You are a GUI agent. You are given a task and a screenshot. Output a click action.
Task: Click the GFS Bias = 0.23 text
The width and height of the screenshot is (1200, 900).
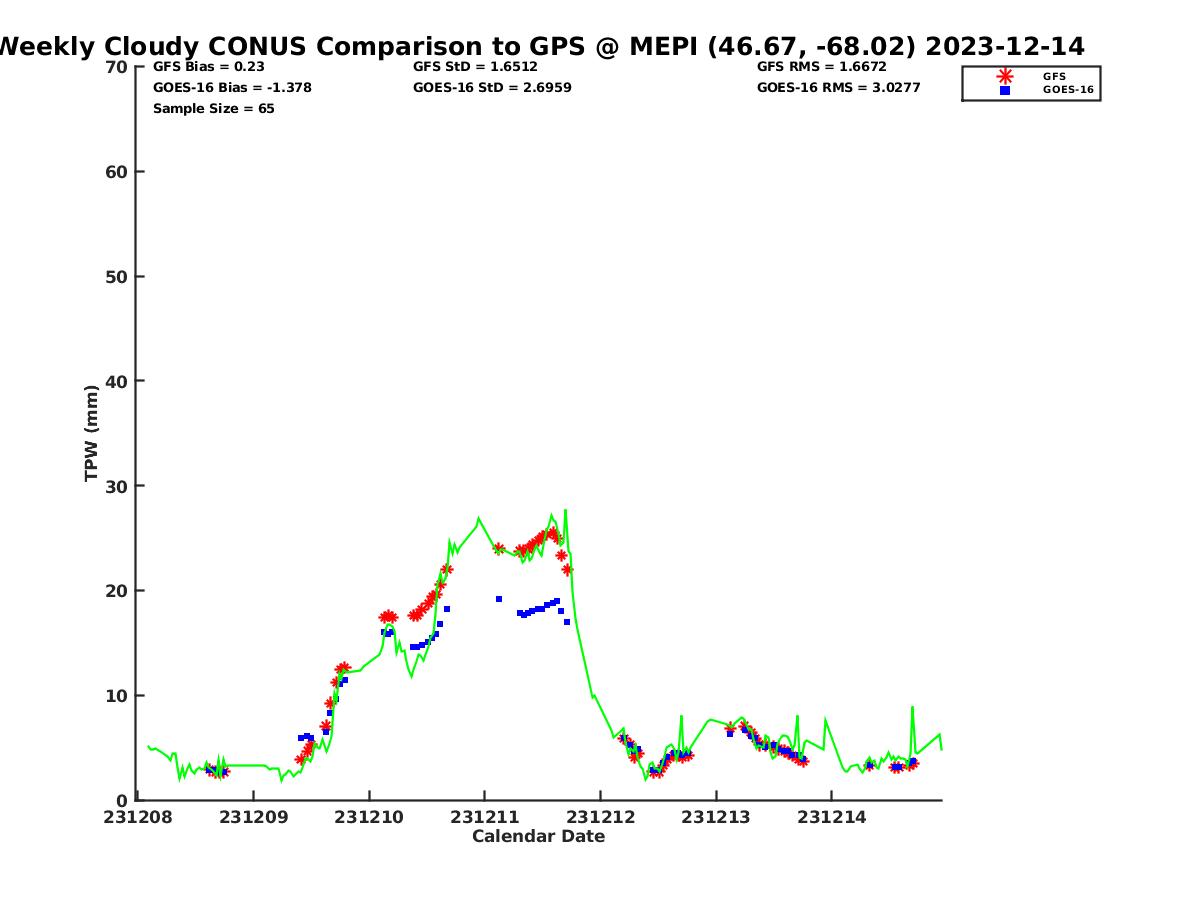pyautogui.click(x=208, y=67)
